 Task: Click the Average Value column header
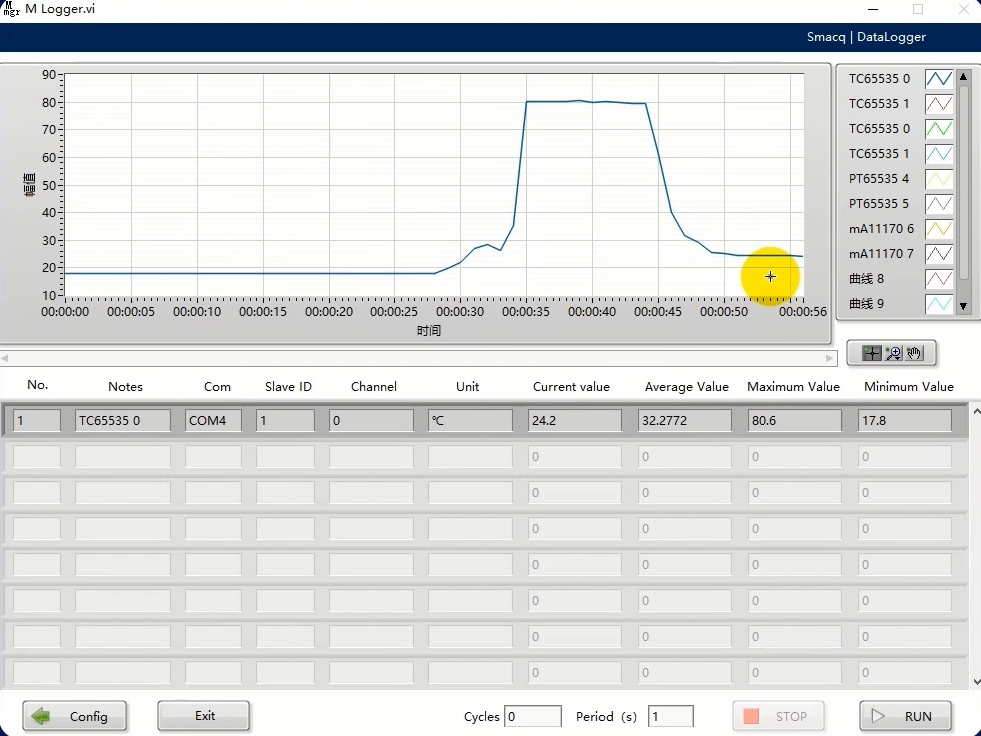pos(686,387)
